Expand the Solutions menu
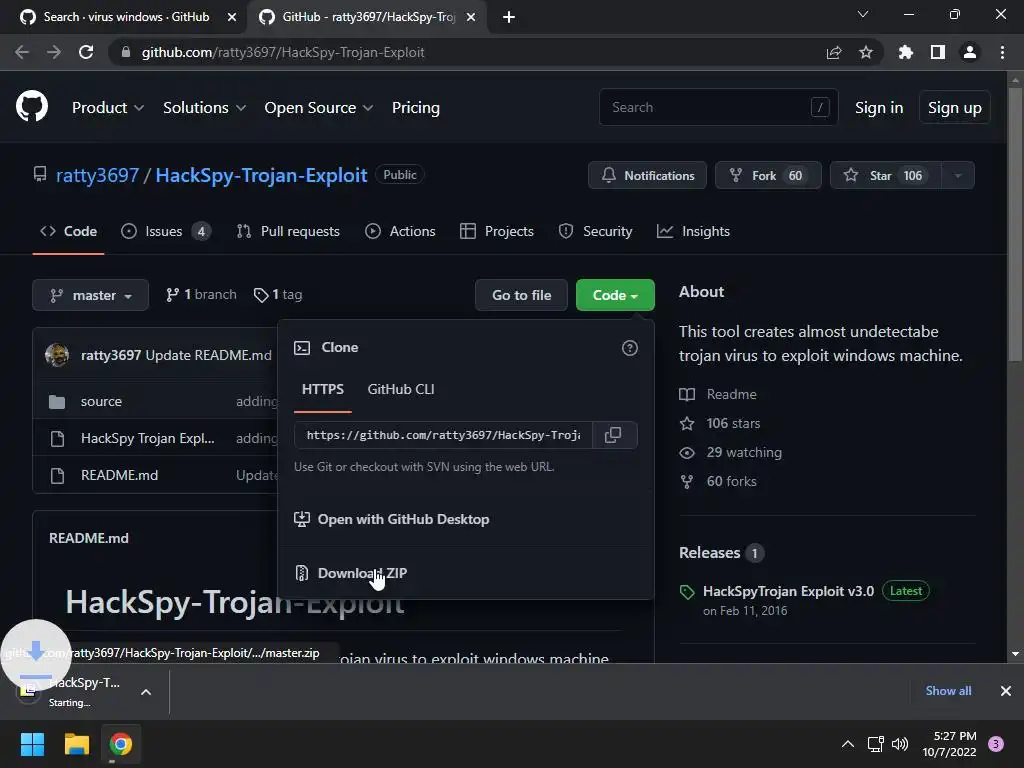 click(204, 108)
